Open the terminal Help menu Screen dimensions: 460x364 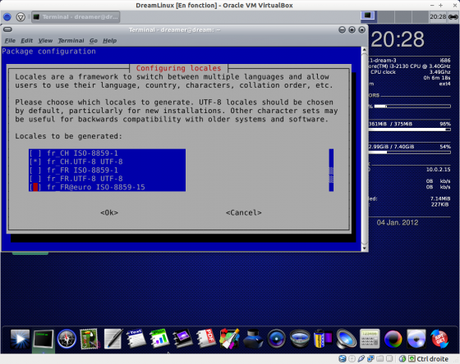(x=110, y=41)
